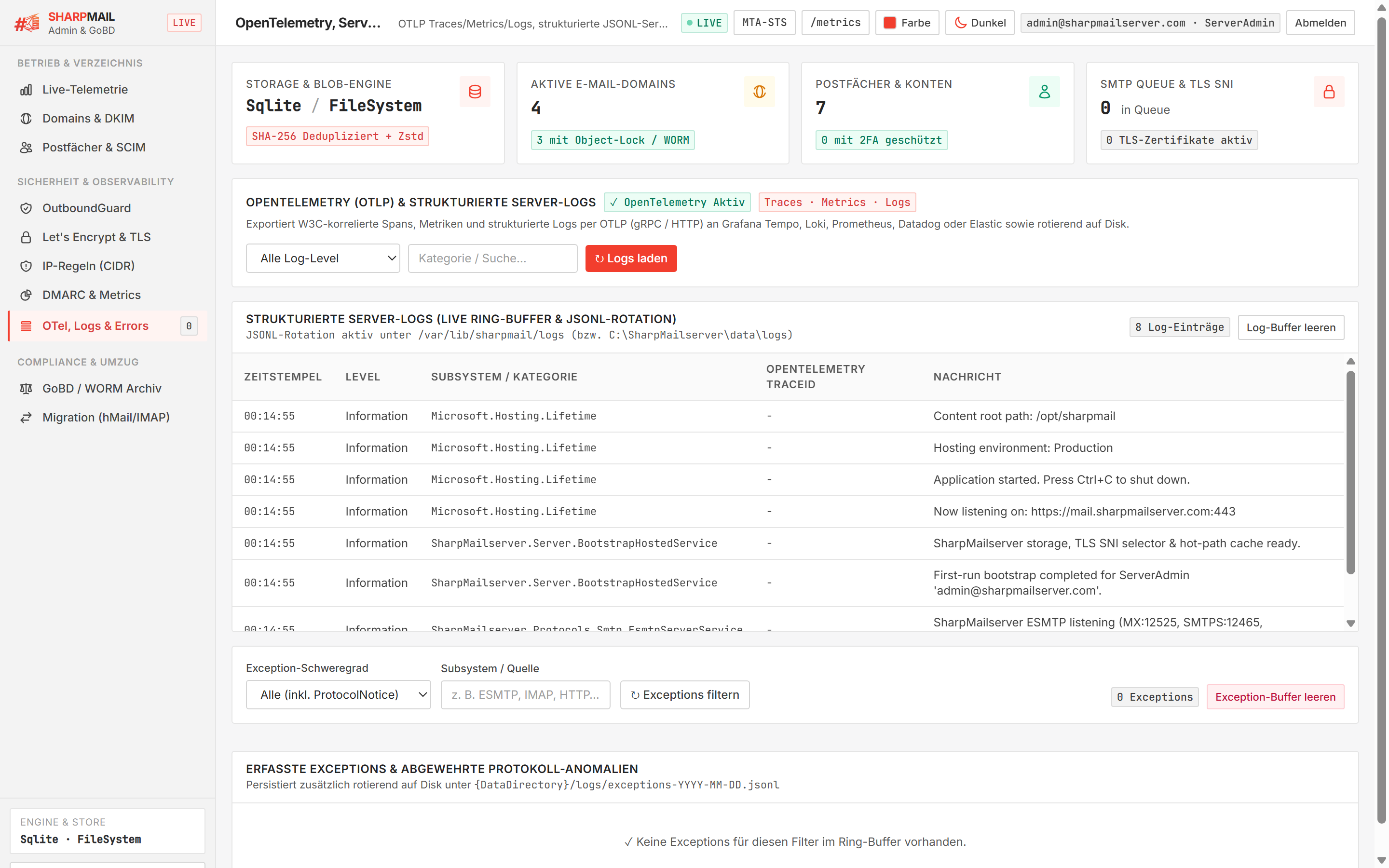Click the Logs laden button
Screen dimensions: 1389x868
pos(631,258)
